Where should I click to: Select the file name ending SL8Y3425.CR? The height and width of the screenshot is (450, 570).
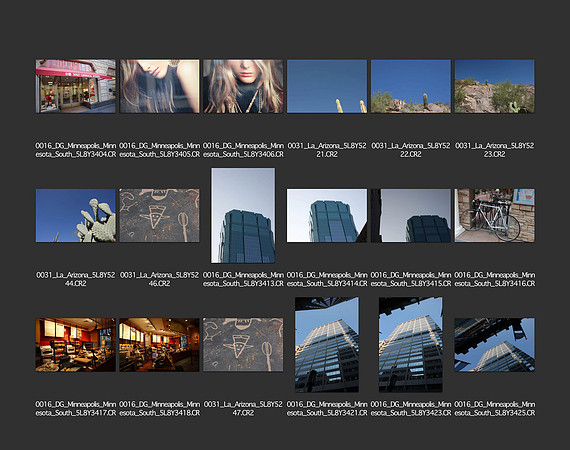click(x=494, y=409)
